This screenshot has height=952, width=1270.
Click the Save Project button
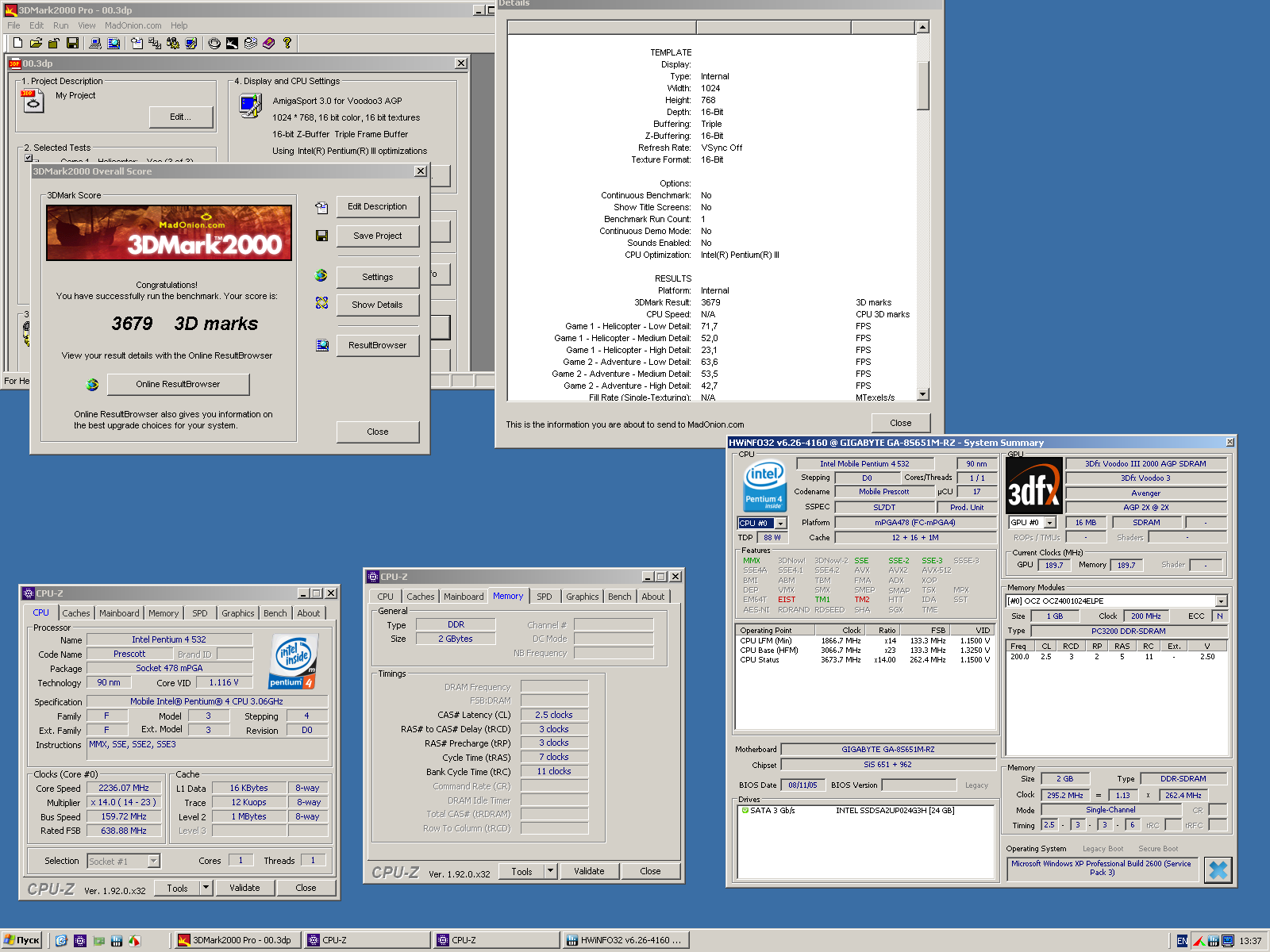(378, 236)
